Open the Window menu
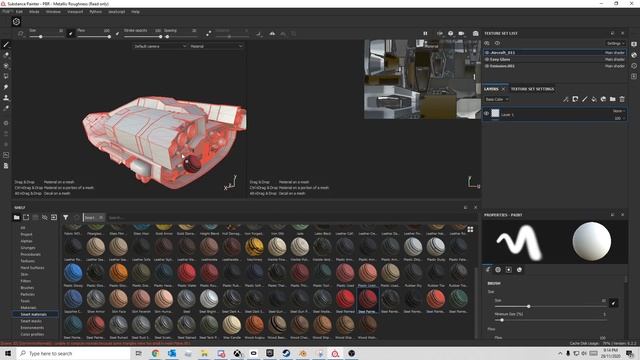This screenshot has height=360, width=640. 53,12
